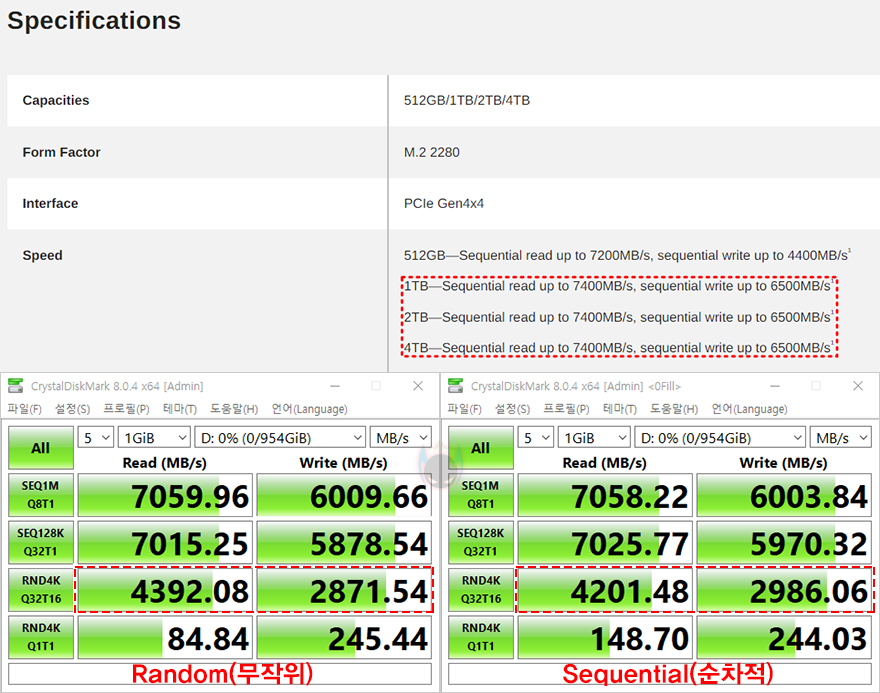Close the right 0Fill CrystalDiskMark window
The height and width of the screenshot is (693, 880).
(858, 386)
